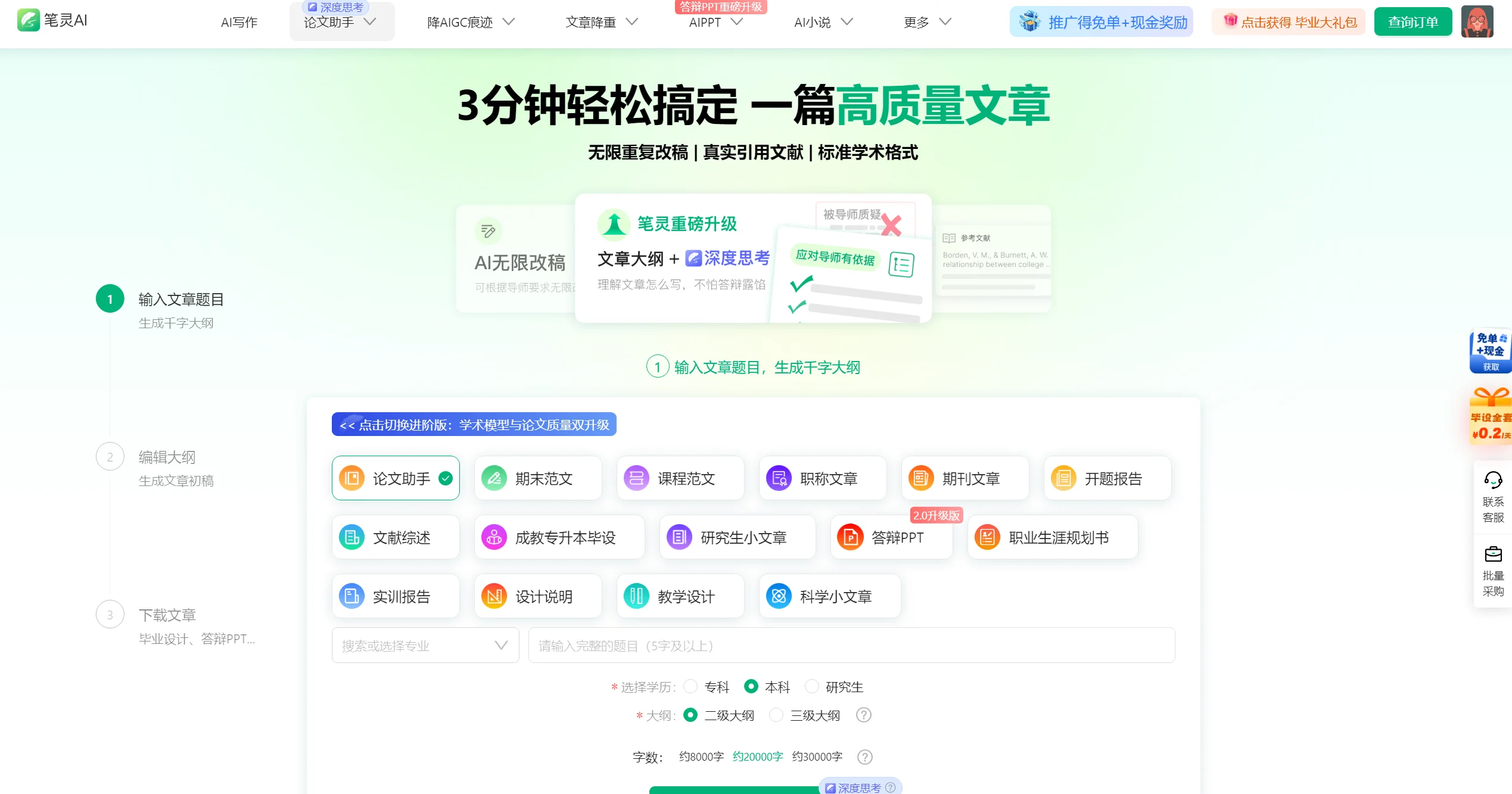The height and width of the screenshot is (794, 1512).
Task: Click the 查询订单 button
Action: [1413, 21]
